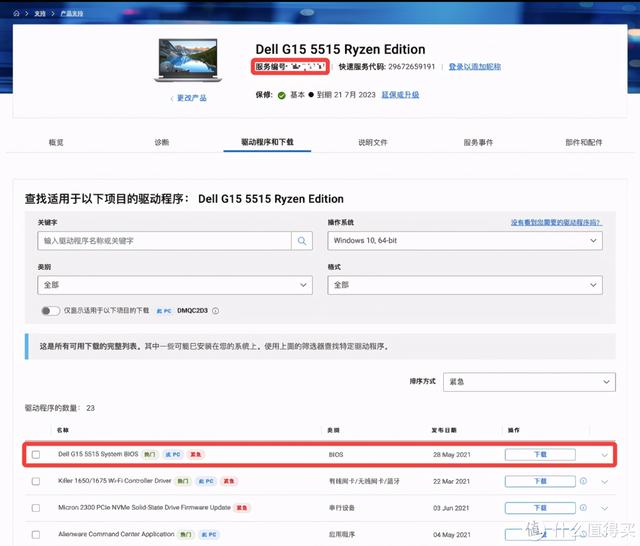Tick the Micron 2300 NVMe firmware checkbox

36,508
